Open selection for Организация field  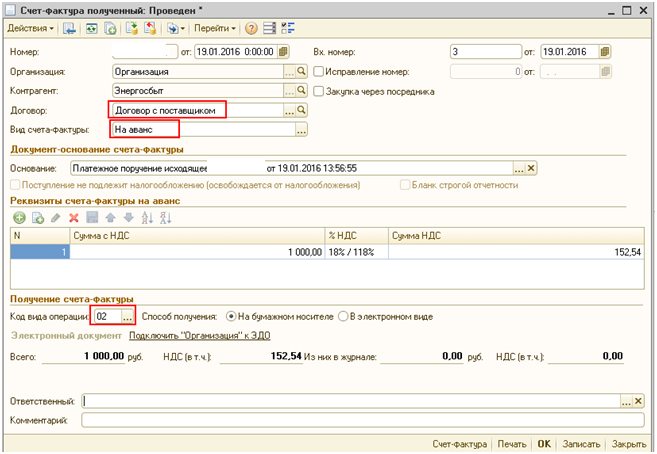290,72
